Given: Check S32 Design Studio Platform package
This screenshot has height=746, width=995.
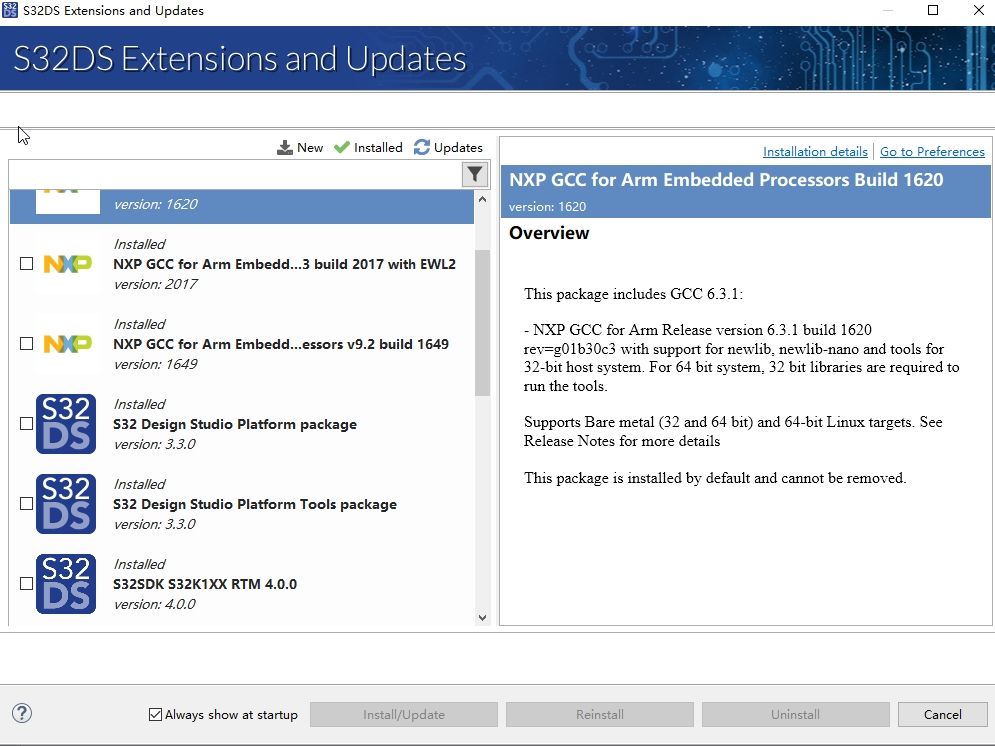Looking at the screenshot, I should coord(26,423).
